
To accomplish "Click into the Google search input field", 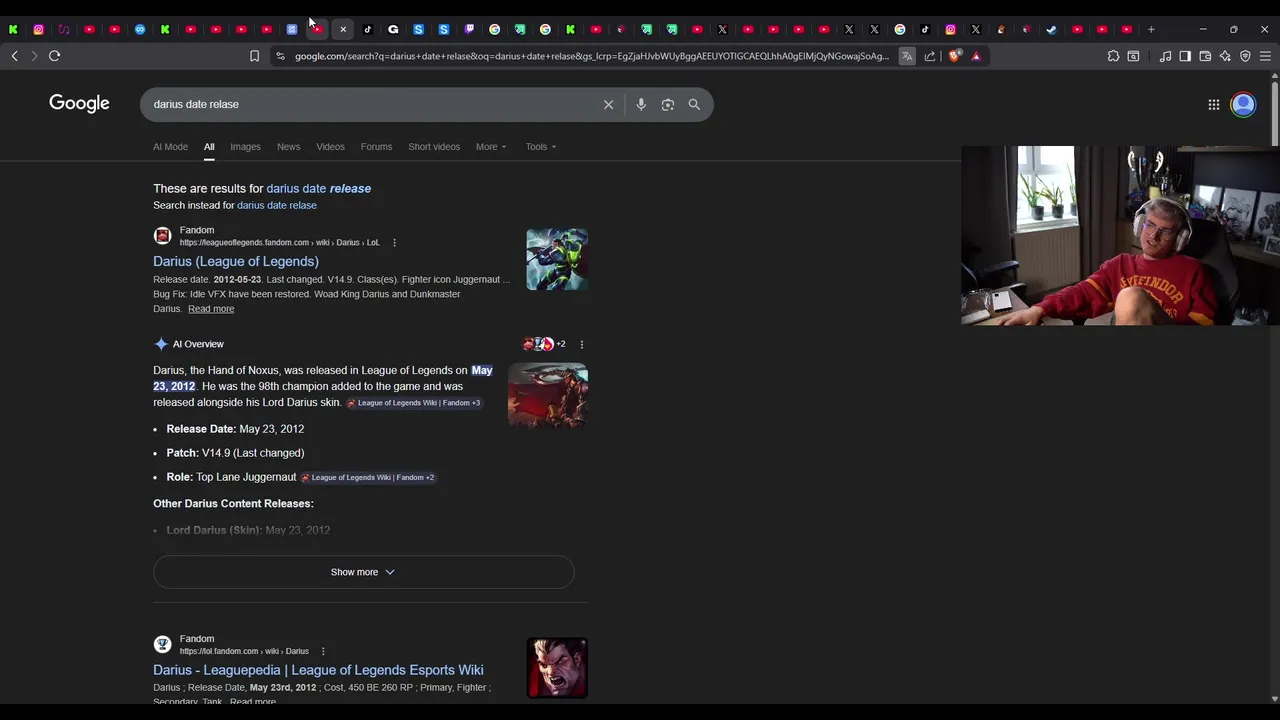I will (370, 104).
